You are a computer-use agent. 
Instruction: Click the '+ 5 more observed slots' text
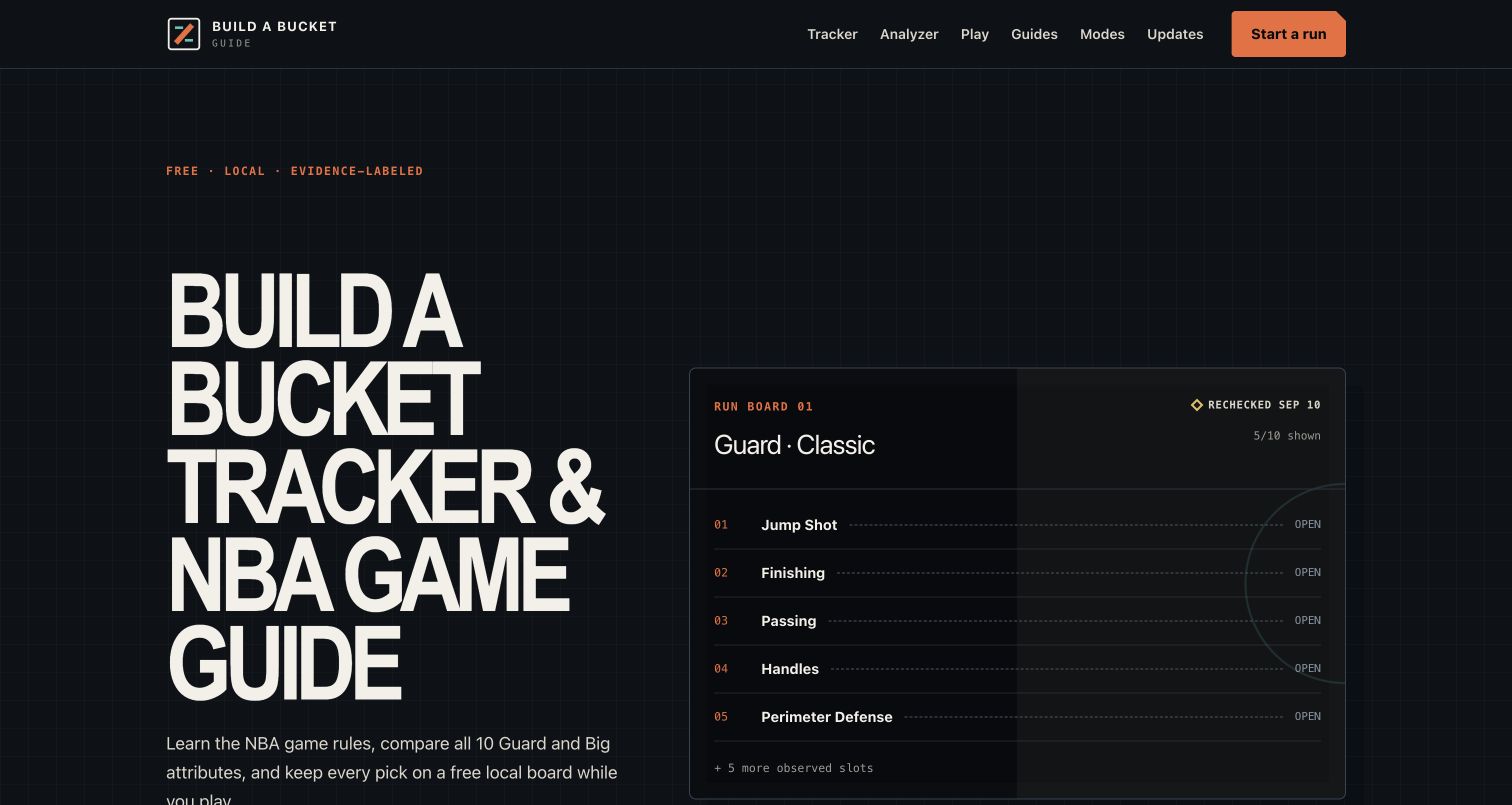click(x=794, y=768)
